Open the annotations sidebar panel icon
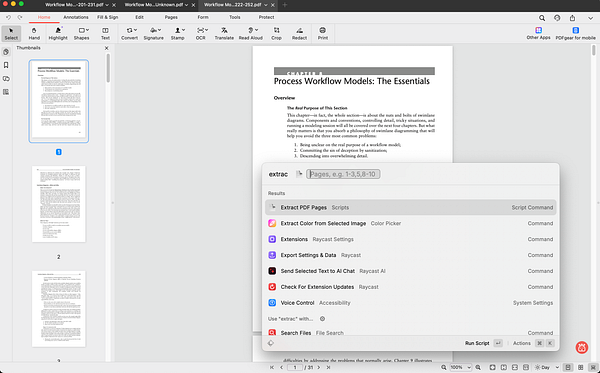 (6, 79)
